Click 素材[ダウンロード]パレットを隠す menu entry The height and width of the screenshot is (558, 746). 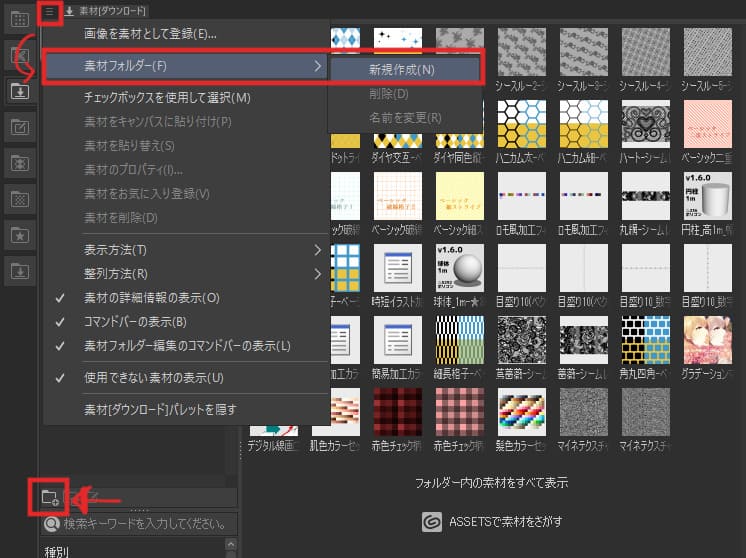coord(160,409)
